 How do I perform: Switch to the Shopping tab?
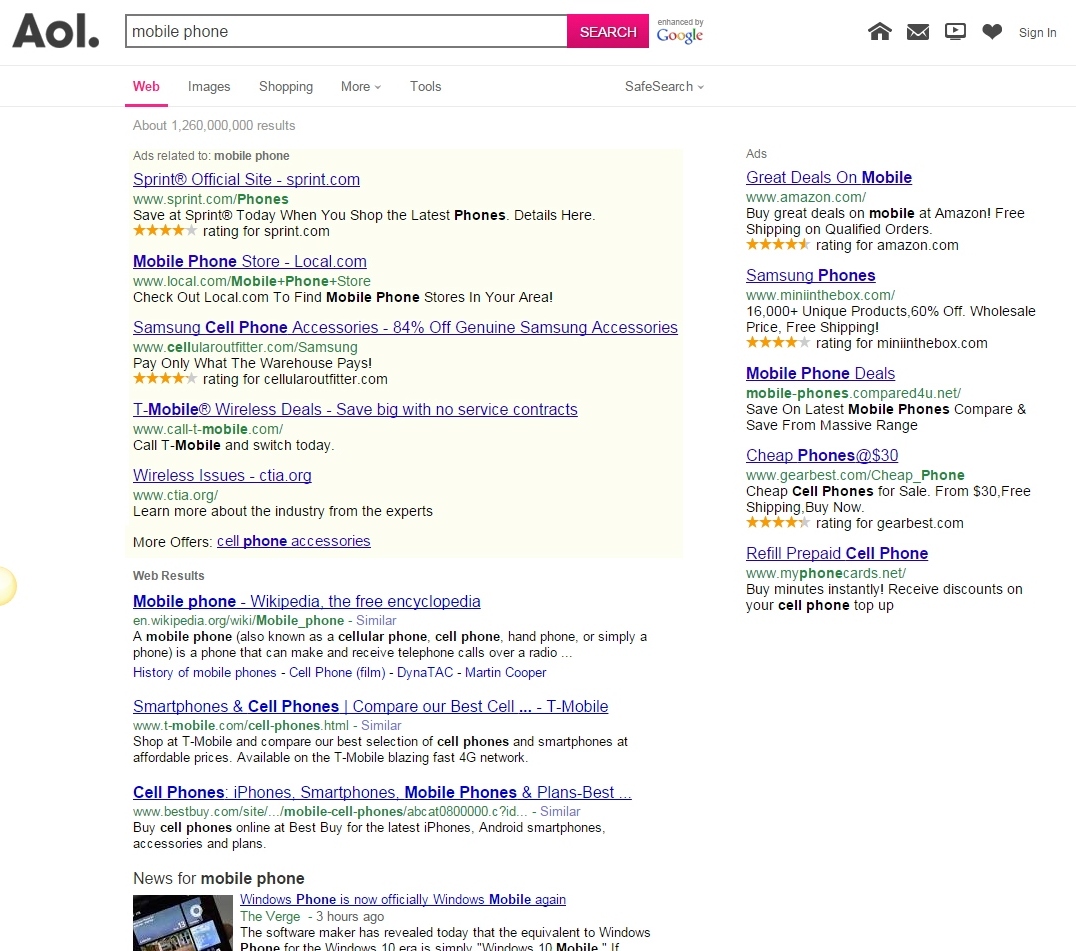tap(286, 86)
